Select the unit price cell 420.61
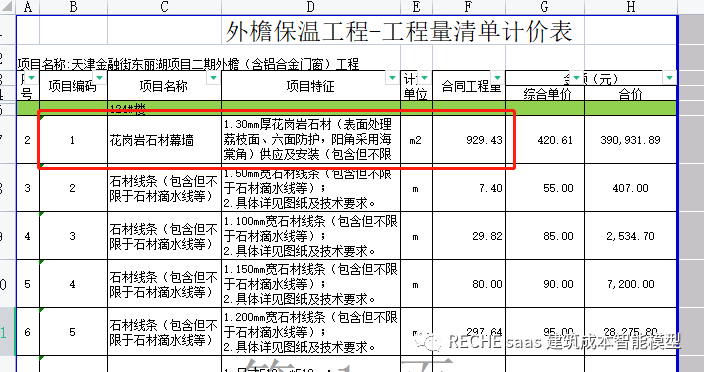The height and width of the screenshot is (372, 704). [545, 140]
